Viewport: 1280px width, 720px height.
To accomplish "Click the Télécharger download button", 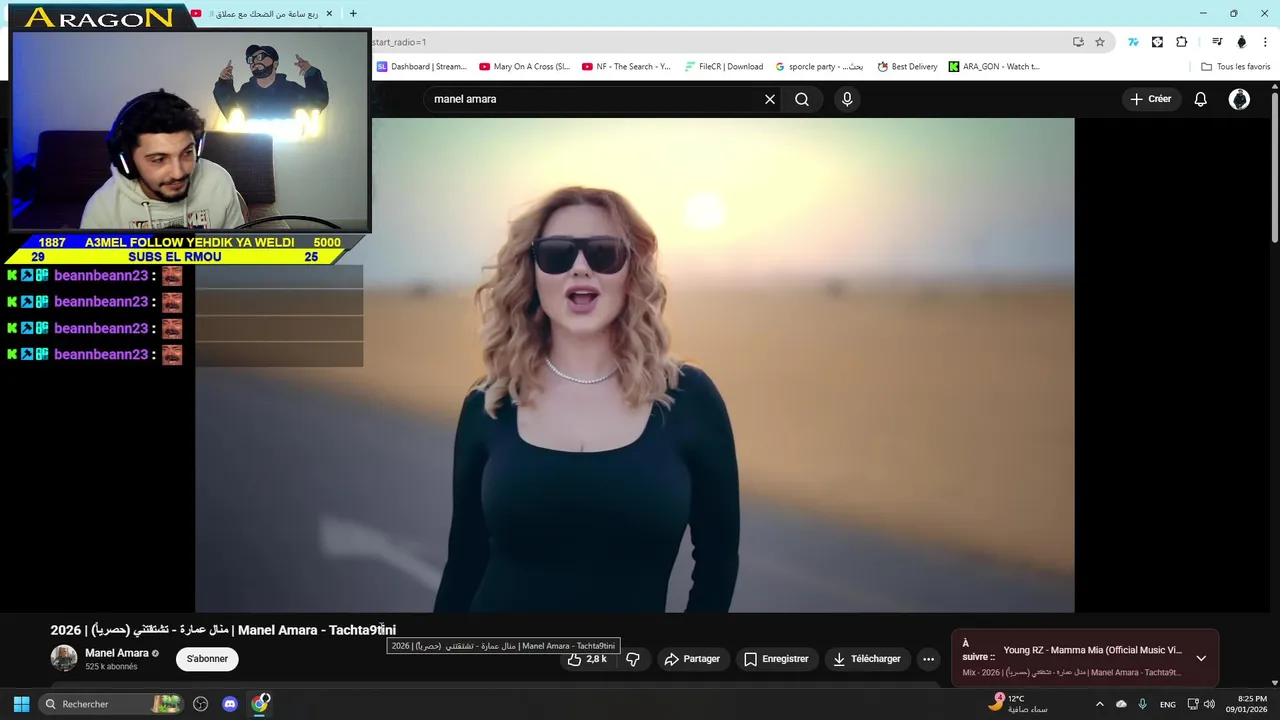I will coord(867,659).
